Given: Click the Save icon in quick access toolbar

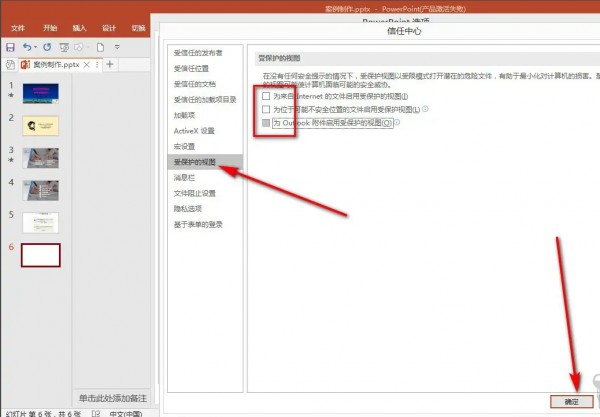Looking at the screenshot, I should click(x=10, y=47).
